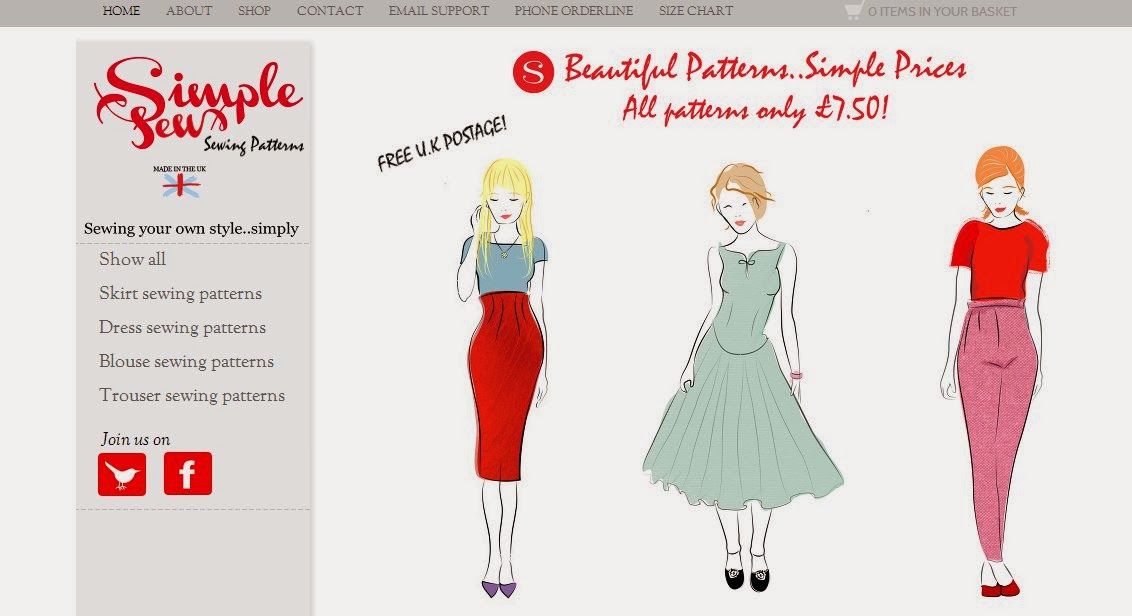Click the shopping basket cart icon

coord(853,12)
